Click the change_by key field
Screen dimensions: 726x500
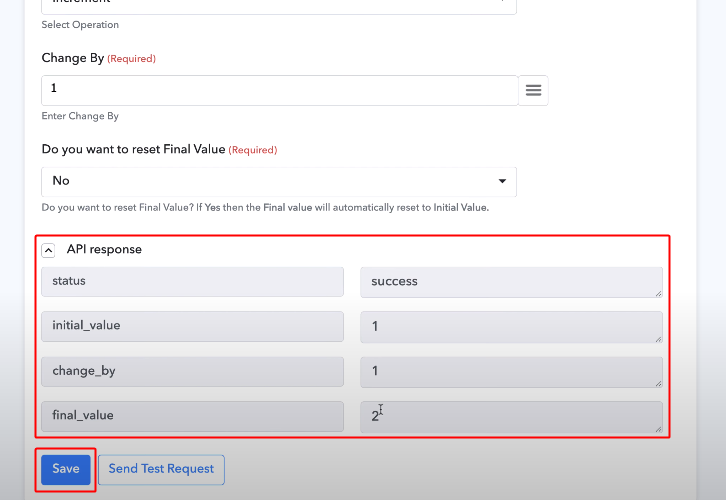click(192, 371)
